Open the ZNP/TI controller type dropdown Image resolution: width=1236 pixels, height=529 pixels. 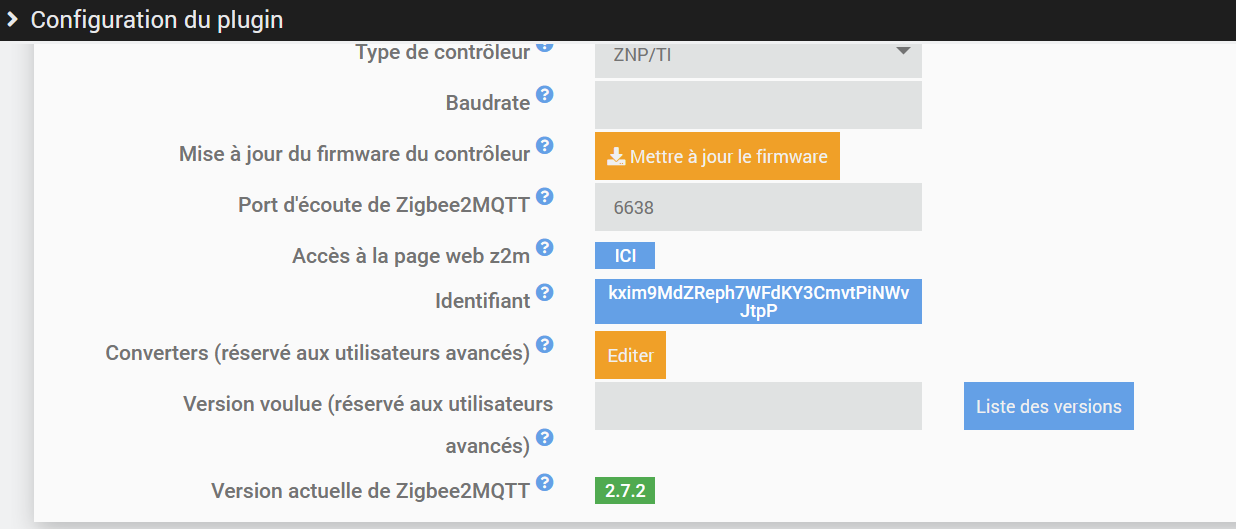pyautogui.click(x=758, y=57)
